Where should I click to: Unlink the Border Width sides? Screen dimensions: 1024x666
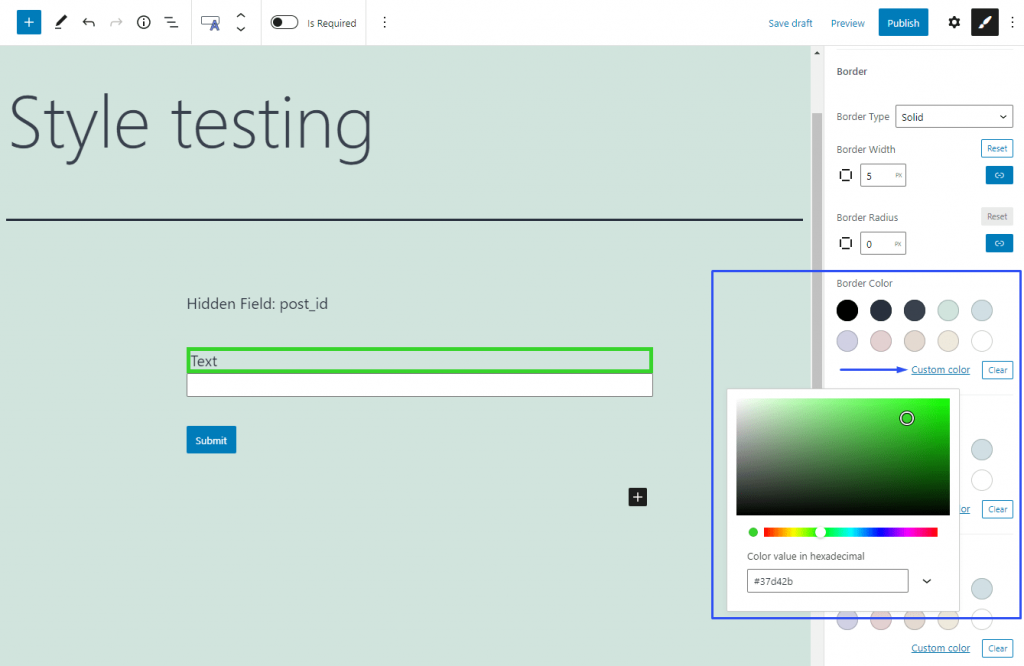999,175
